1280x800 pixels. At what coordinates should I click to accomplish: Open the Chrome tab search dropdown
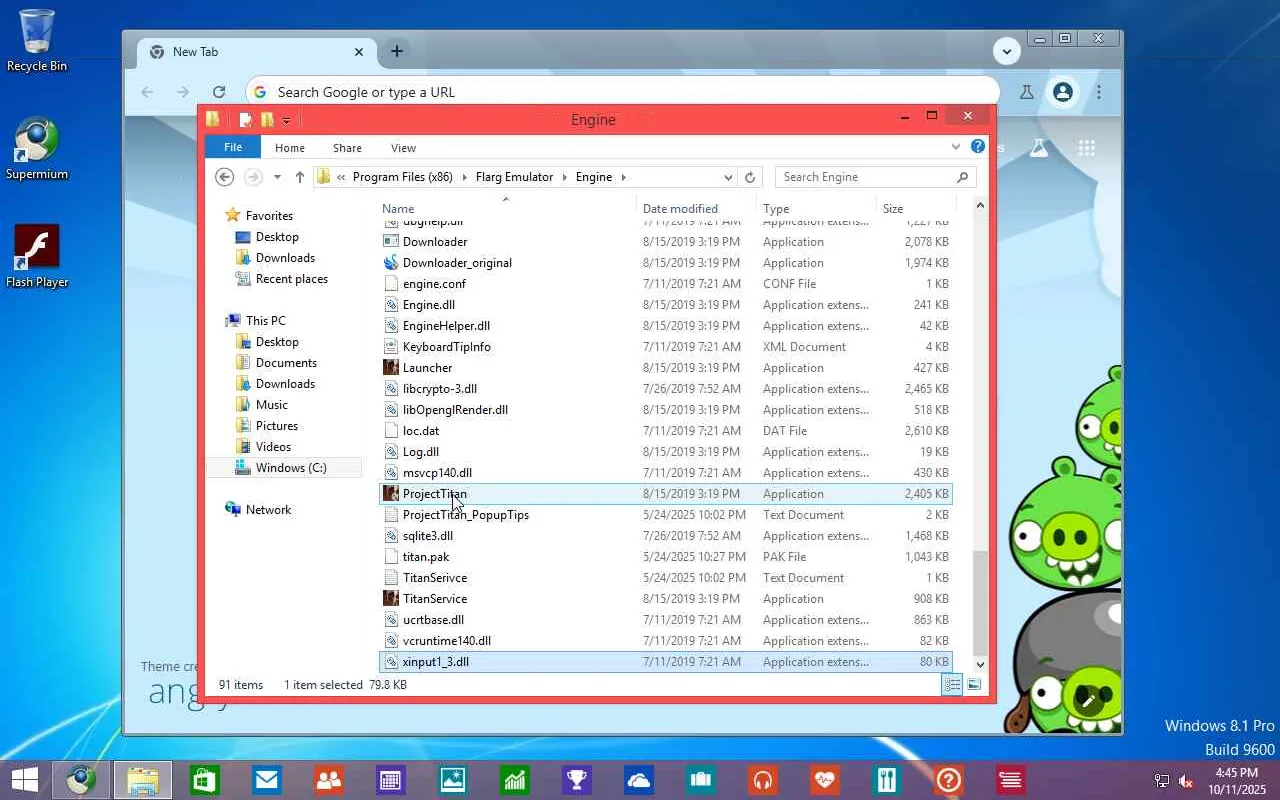coord(1006,51)
